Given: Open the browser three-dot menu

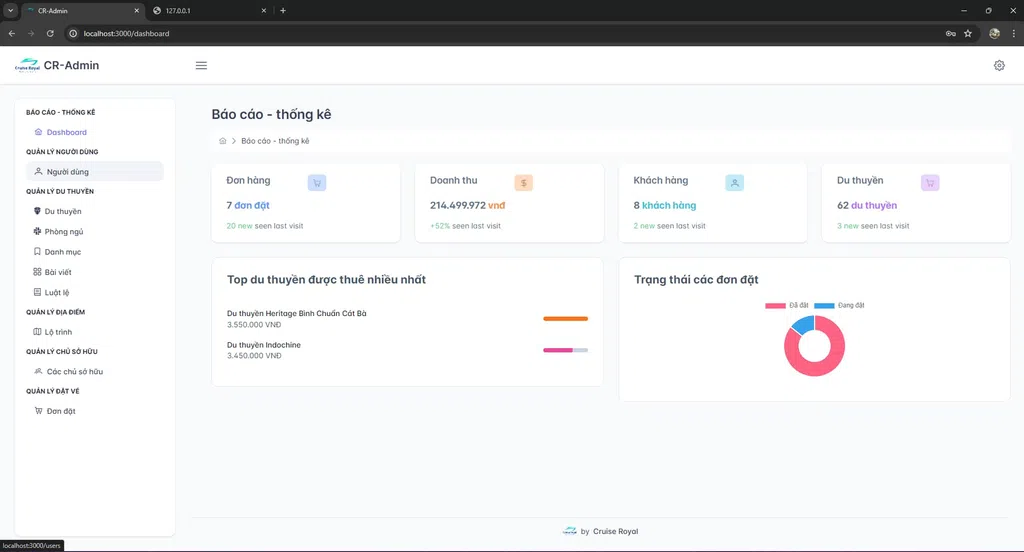Looking at the screenshot, I should [x=1014, y=33].
